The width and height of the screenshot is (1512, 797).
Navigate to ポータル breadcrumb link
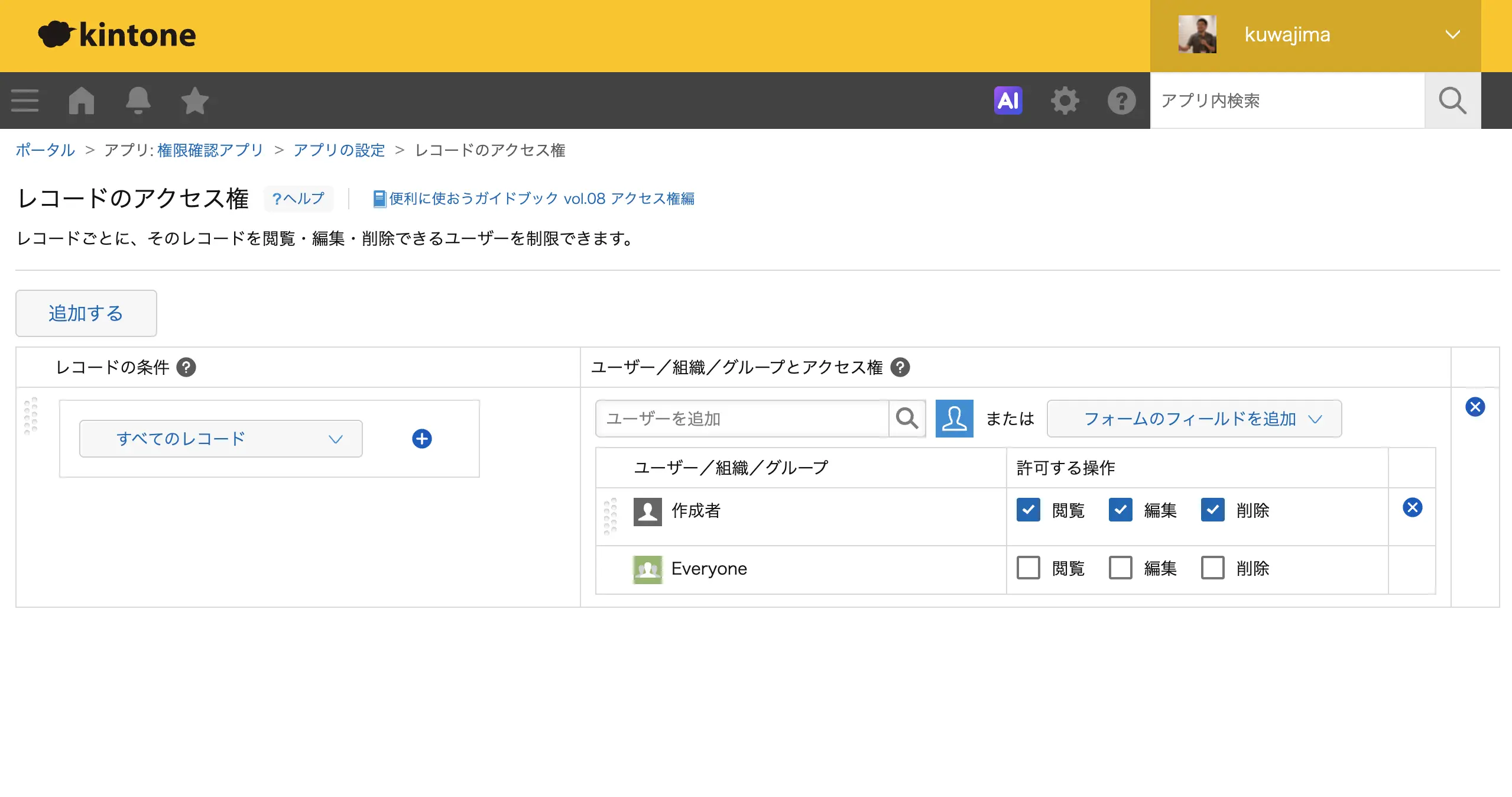(x=46, y=150)
